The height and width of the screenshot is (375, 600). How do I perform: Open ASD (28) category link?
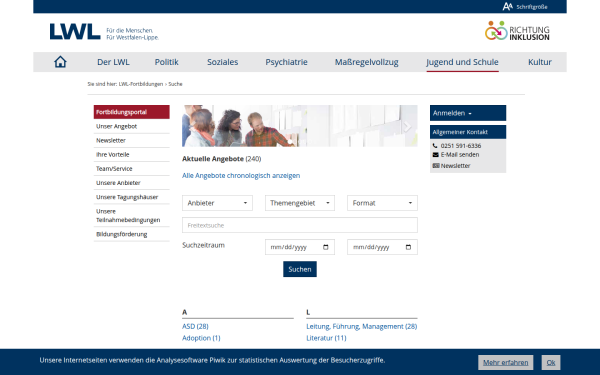(x=195, y=326)
